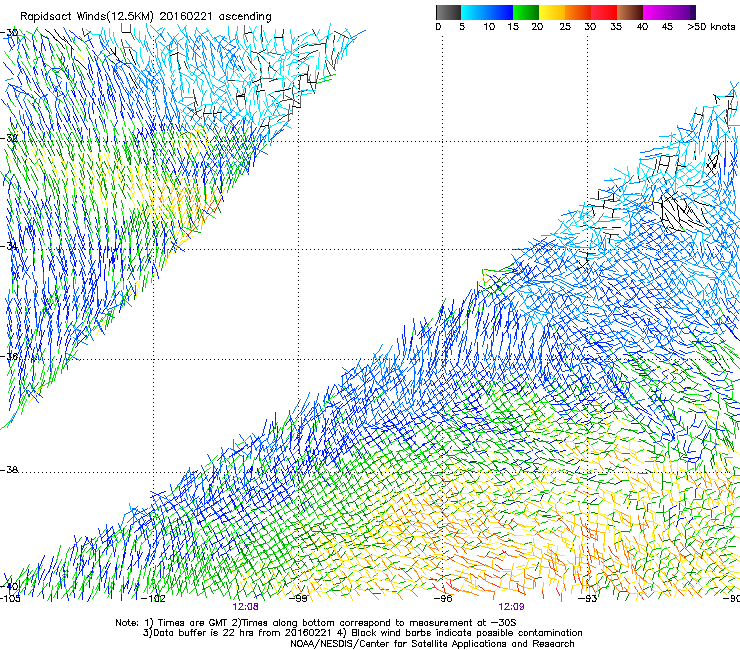Click the 'Data buffer is 22 hrs' note
The width and height of the screenshot is (740, 650).
[x=362, y=633]
